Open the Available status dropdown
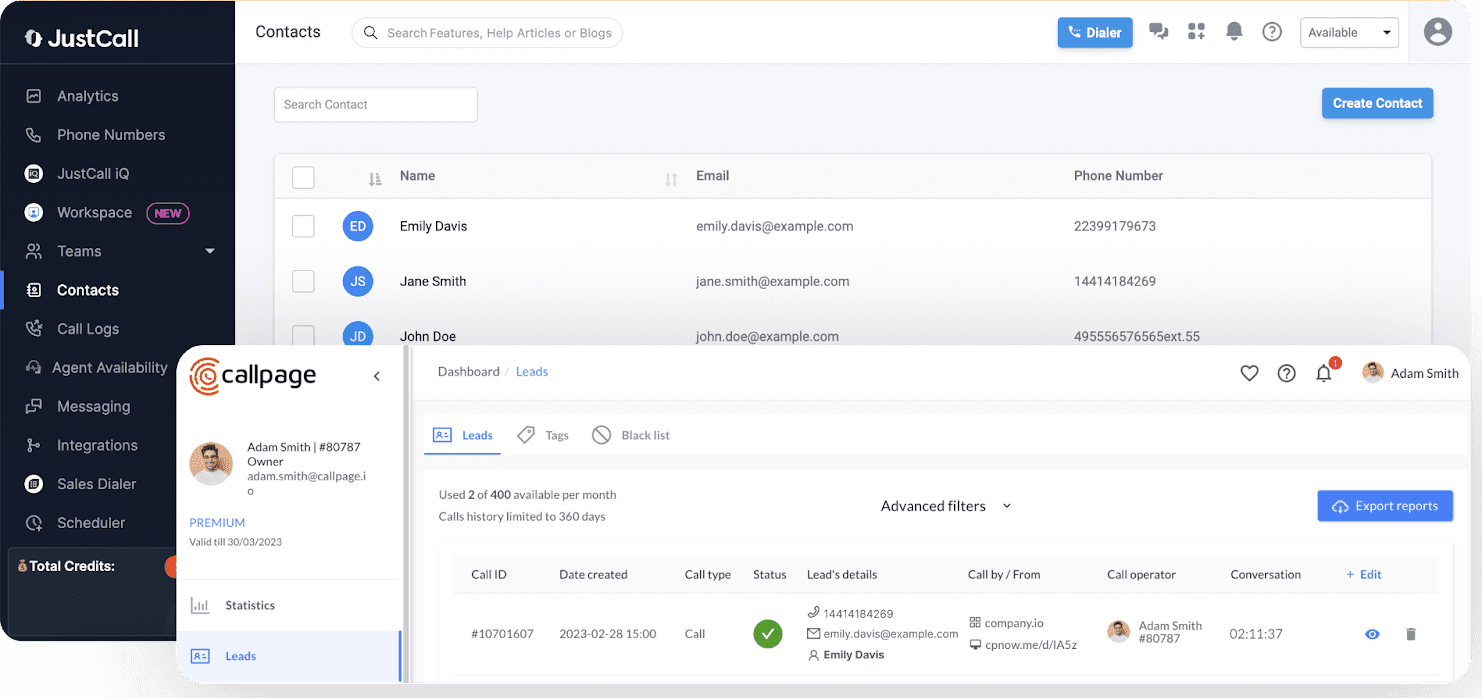Screen dimensions: 1482x698 [1349, 32]
